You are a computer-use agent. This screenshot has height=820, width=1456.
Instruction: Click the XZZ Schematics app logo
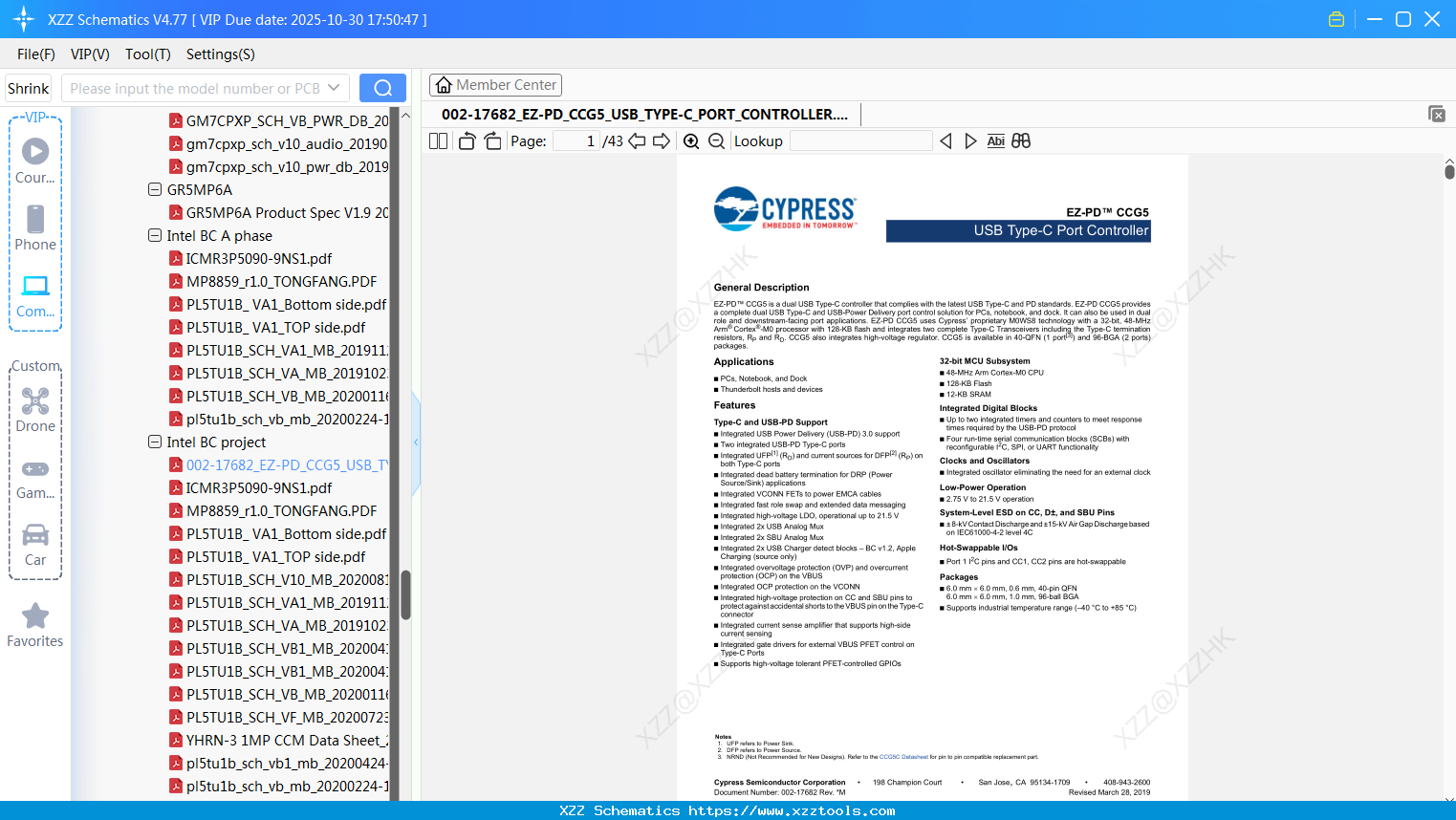pos(23,19)
